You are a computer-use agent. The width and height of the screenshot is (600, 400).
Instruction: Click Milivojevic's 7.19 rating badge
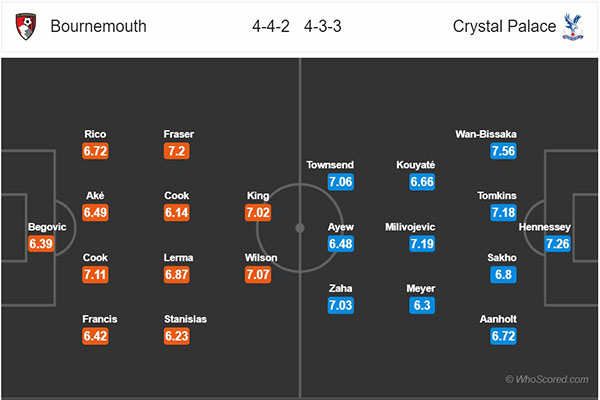(422, 243)
